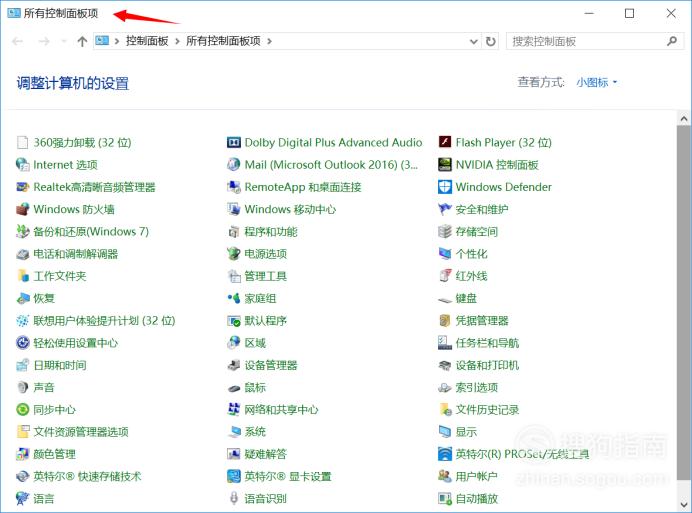Open the 鼠标 link

coord(255,388)
